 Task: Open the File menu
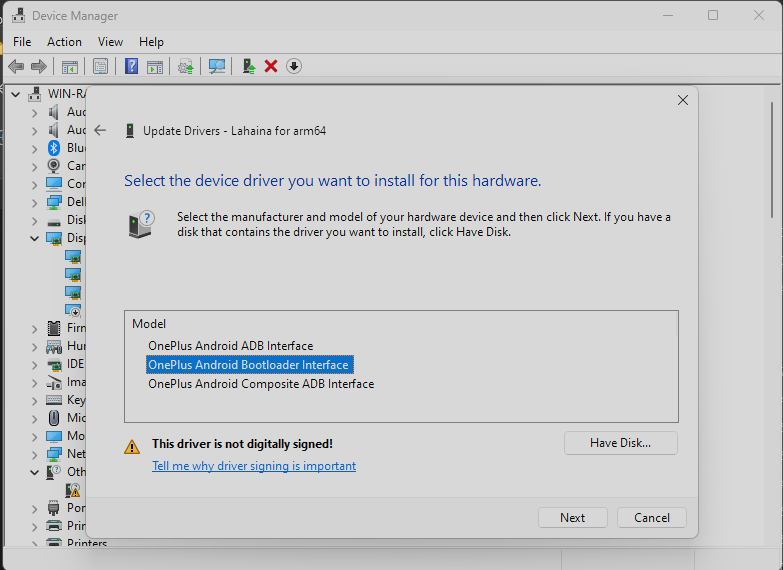[x=22, y=42]
